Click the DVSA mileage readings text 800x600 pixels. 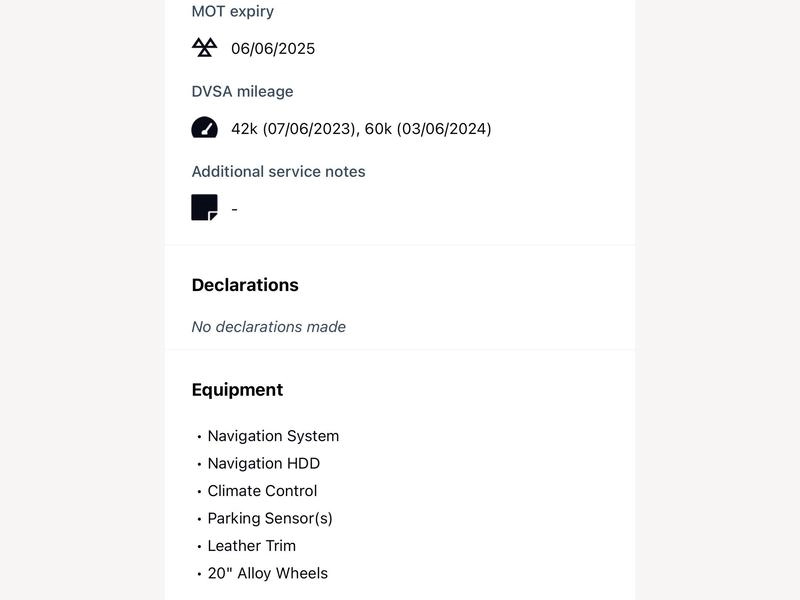point(361,129)
